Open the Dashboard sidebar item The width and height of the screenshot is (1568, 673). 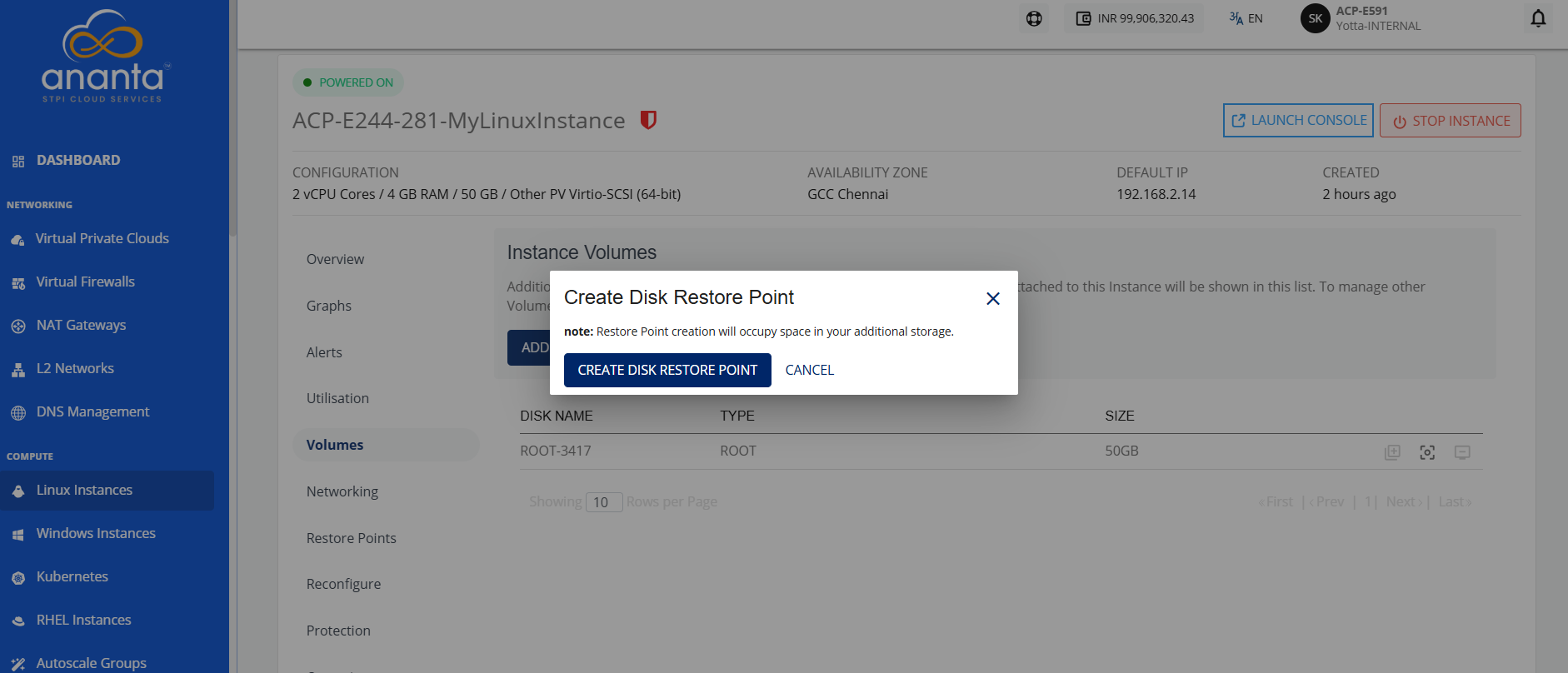point(77,160)
